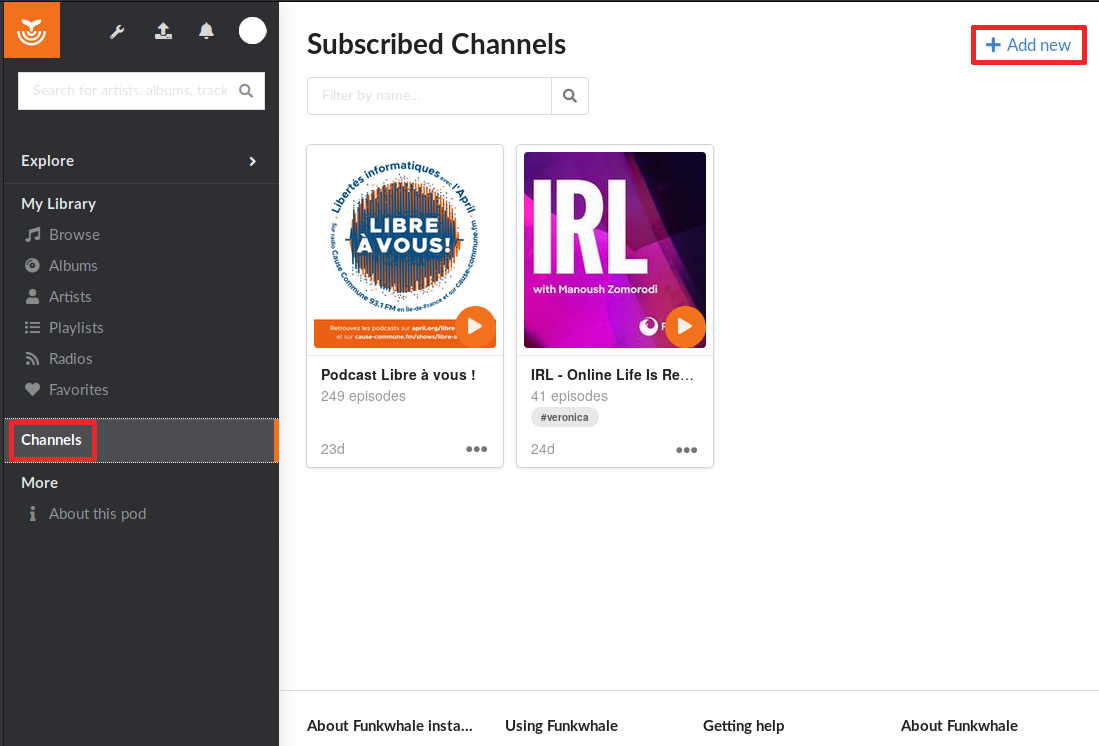
Task: Click the Funkwhale logo icon
Action: (x=32, y=30)
